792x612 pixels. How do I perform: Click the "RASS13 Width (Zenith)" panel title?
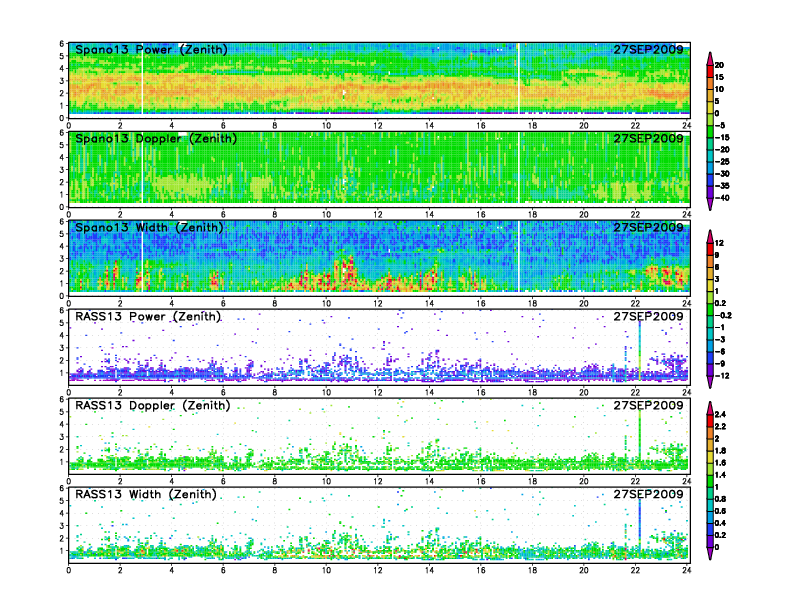pyautogui.click(x=146, y=494)
